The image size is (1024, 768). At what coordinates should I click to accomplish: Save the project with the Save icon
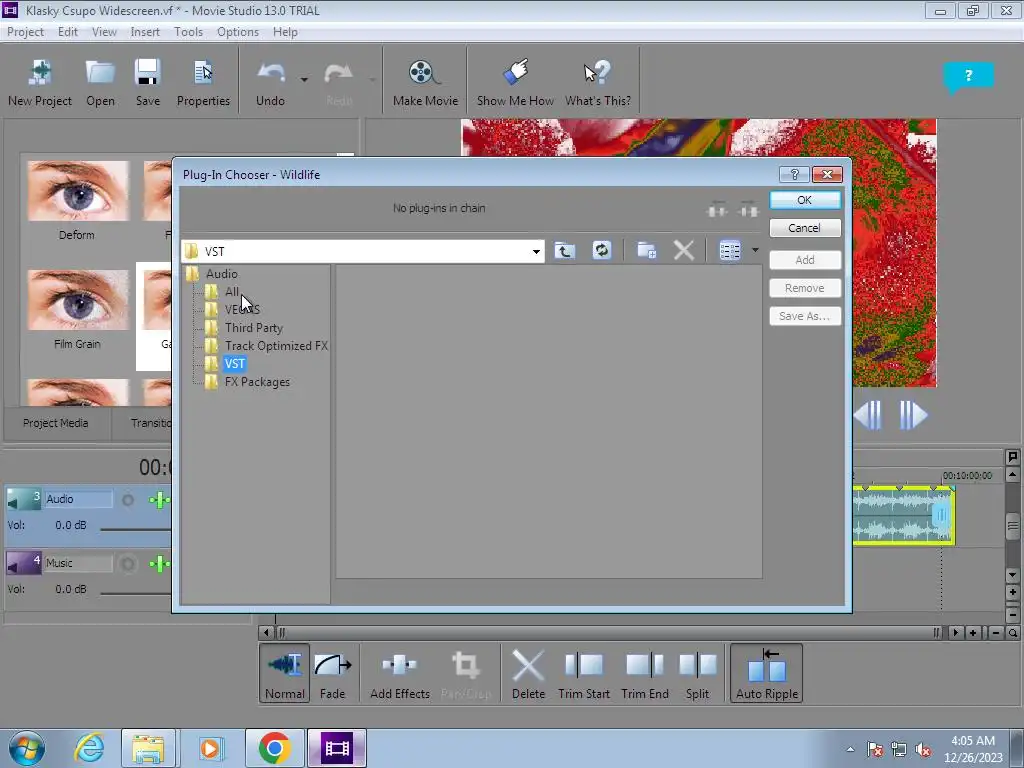click(x=148, y=82)
